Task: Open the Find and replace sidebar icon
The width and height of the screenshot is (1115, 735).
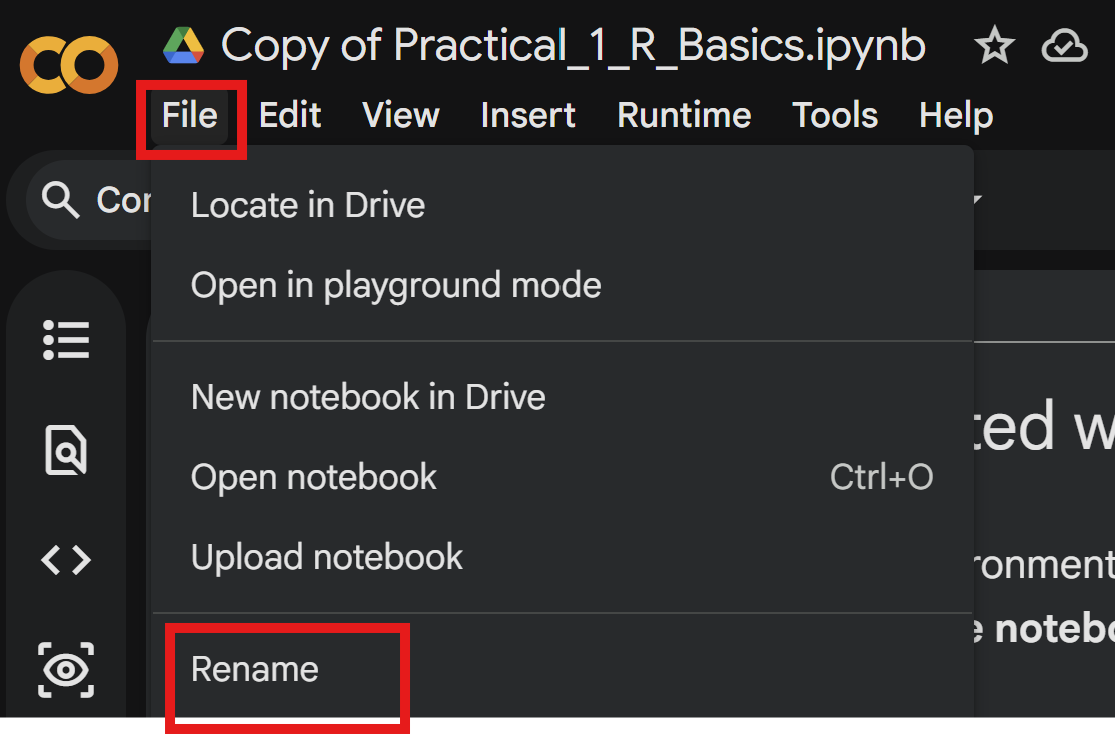Action: point(66,450)
